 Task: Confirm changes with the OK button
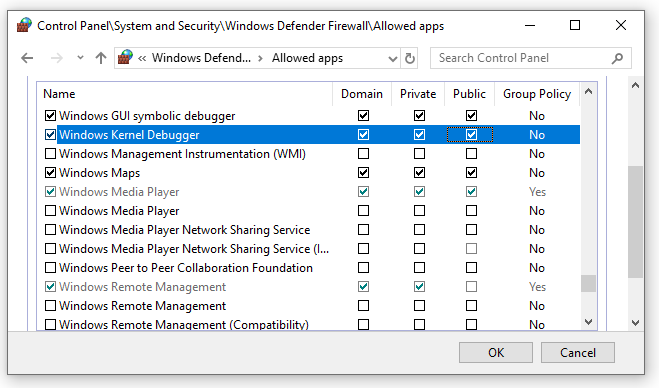point(496,352)
